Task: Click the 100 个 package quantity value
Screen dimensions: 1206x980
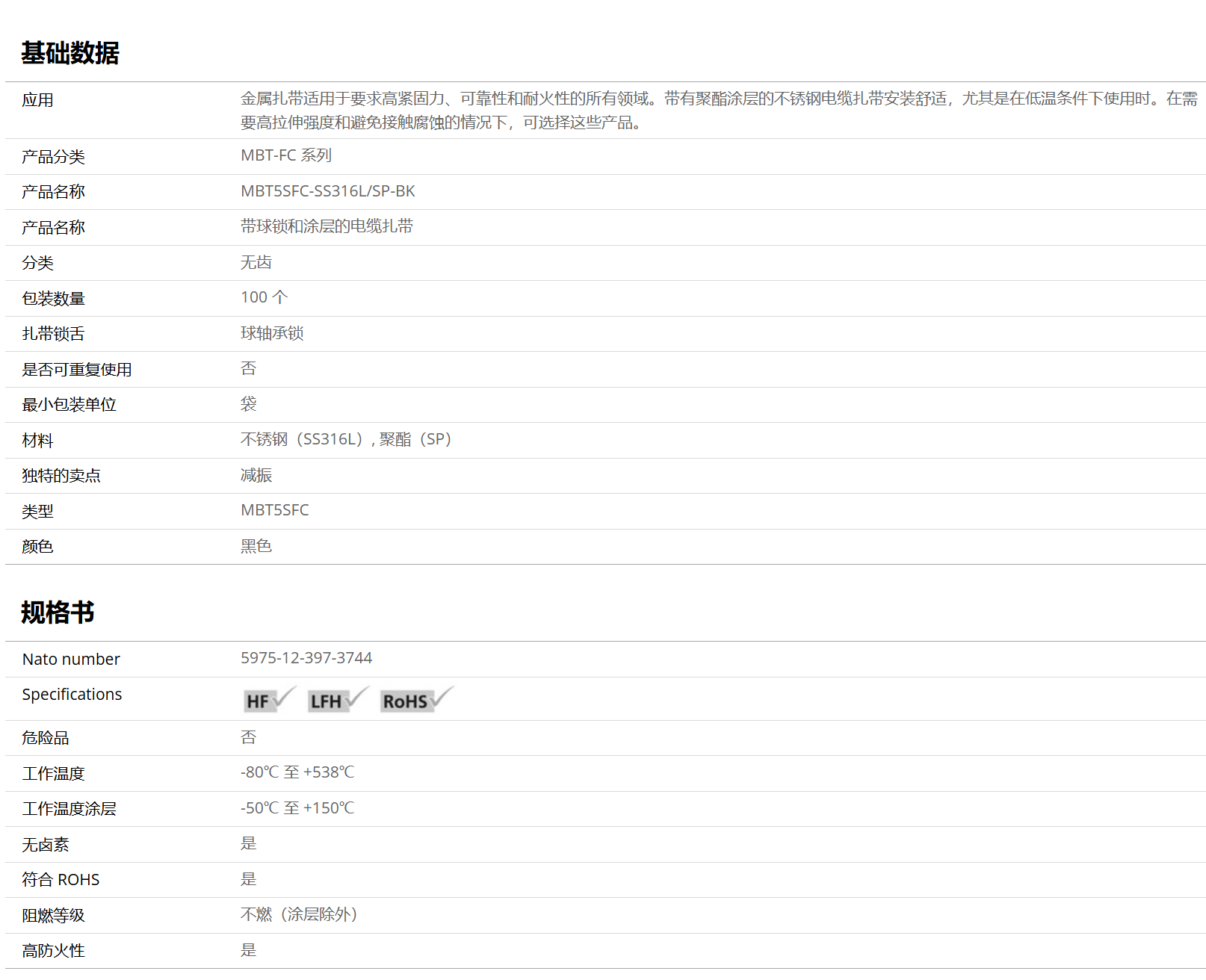Action: (x=264, y=297)
